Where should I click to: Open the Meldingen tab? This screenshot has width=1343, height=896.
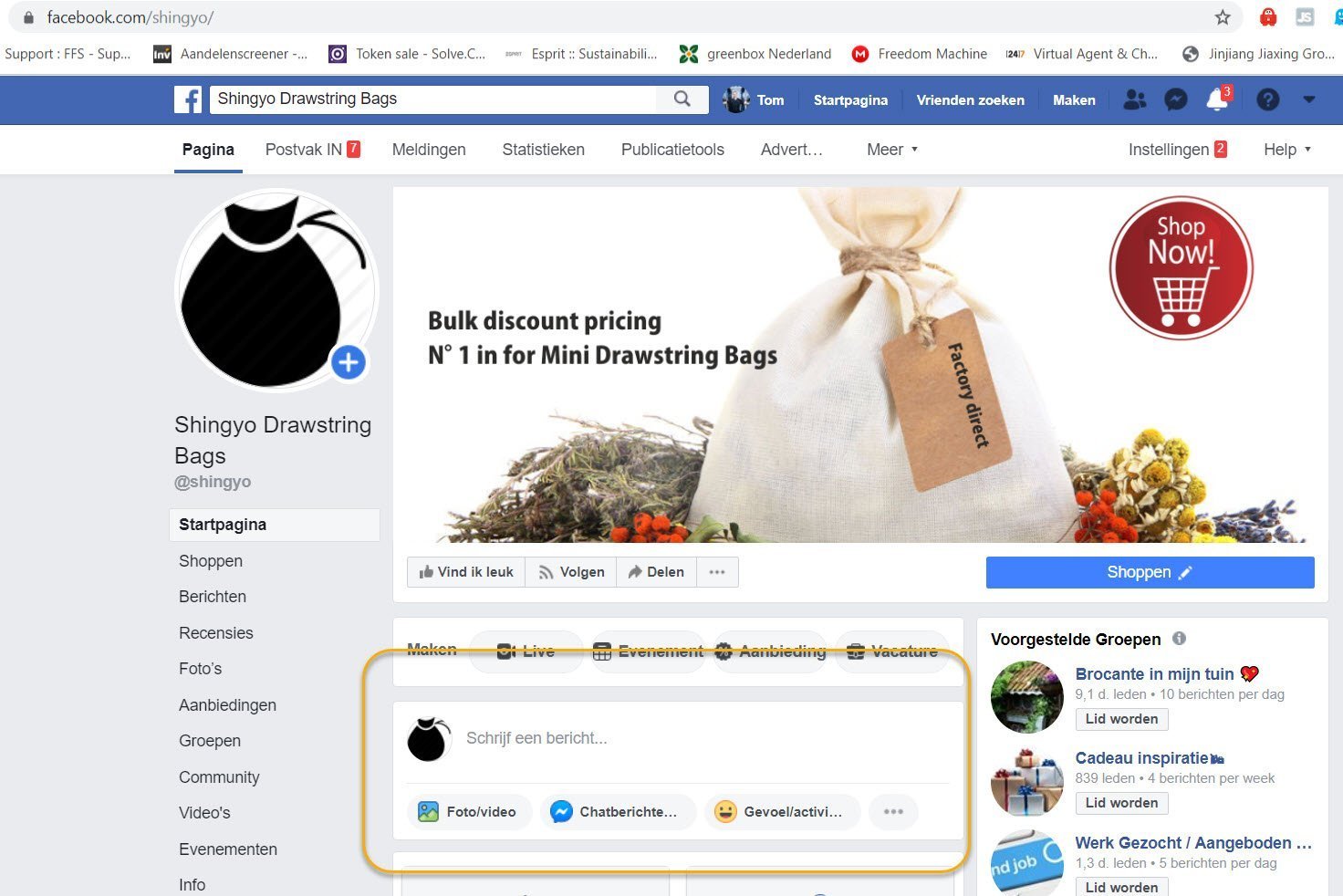(429, 150)
